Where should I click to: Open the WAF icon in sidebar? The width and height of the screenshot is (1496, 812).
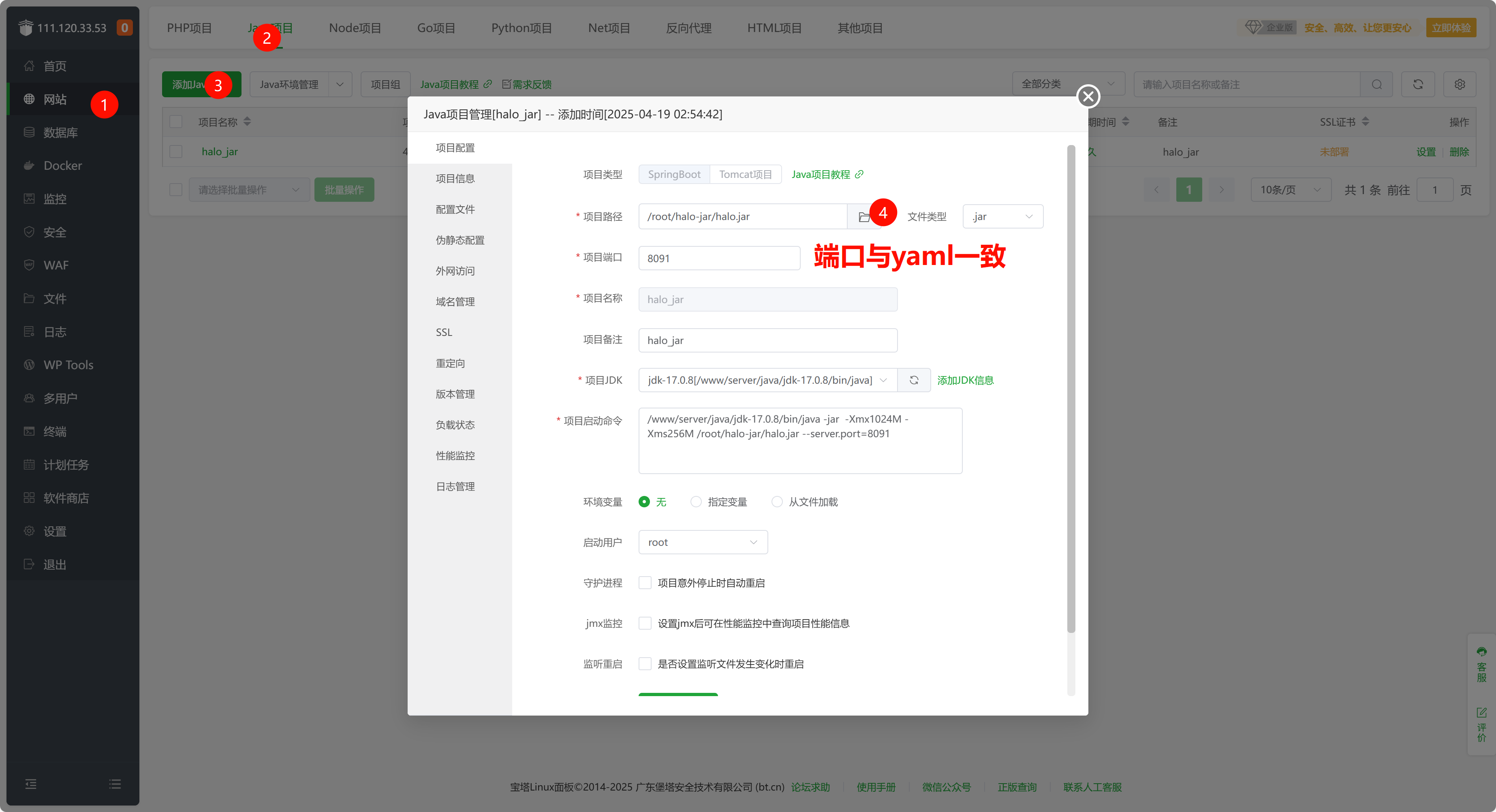pyautogui.click(x=29, y=265)
